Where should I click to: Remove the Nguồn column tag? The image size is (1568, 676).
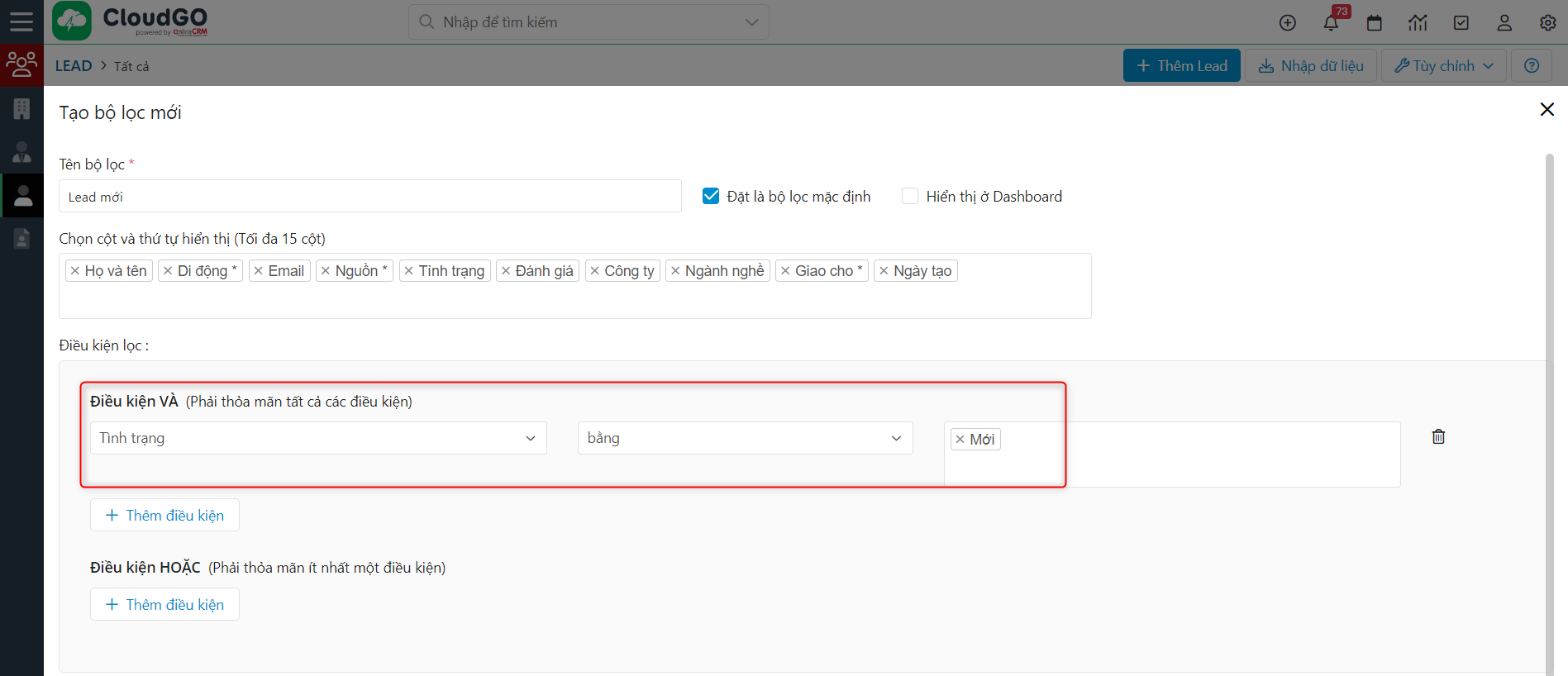coord(326,271)
